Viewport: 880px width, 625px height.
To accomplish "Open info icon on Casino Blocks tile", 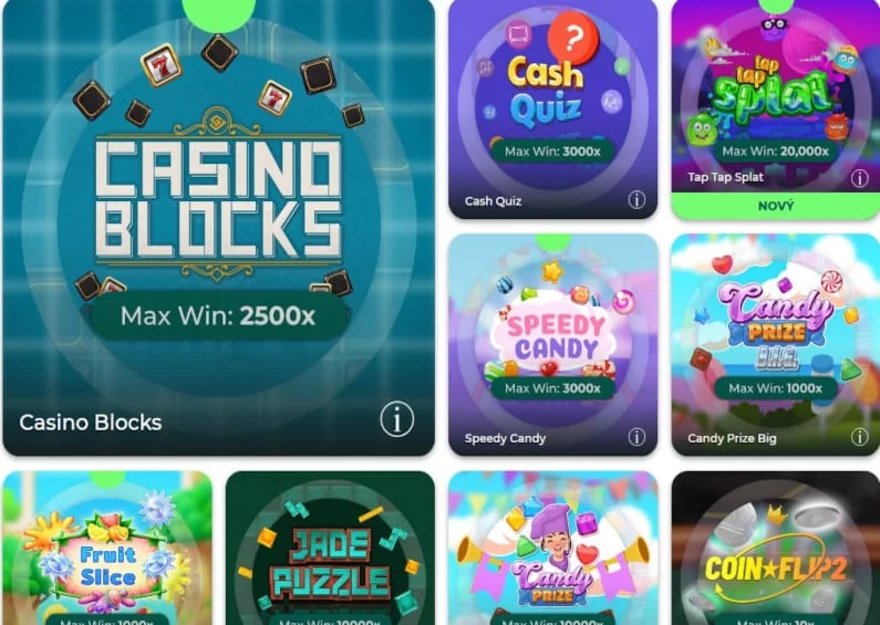I will coord(397,419).
